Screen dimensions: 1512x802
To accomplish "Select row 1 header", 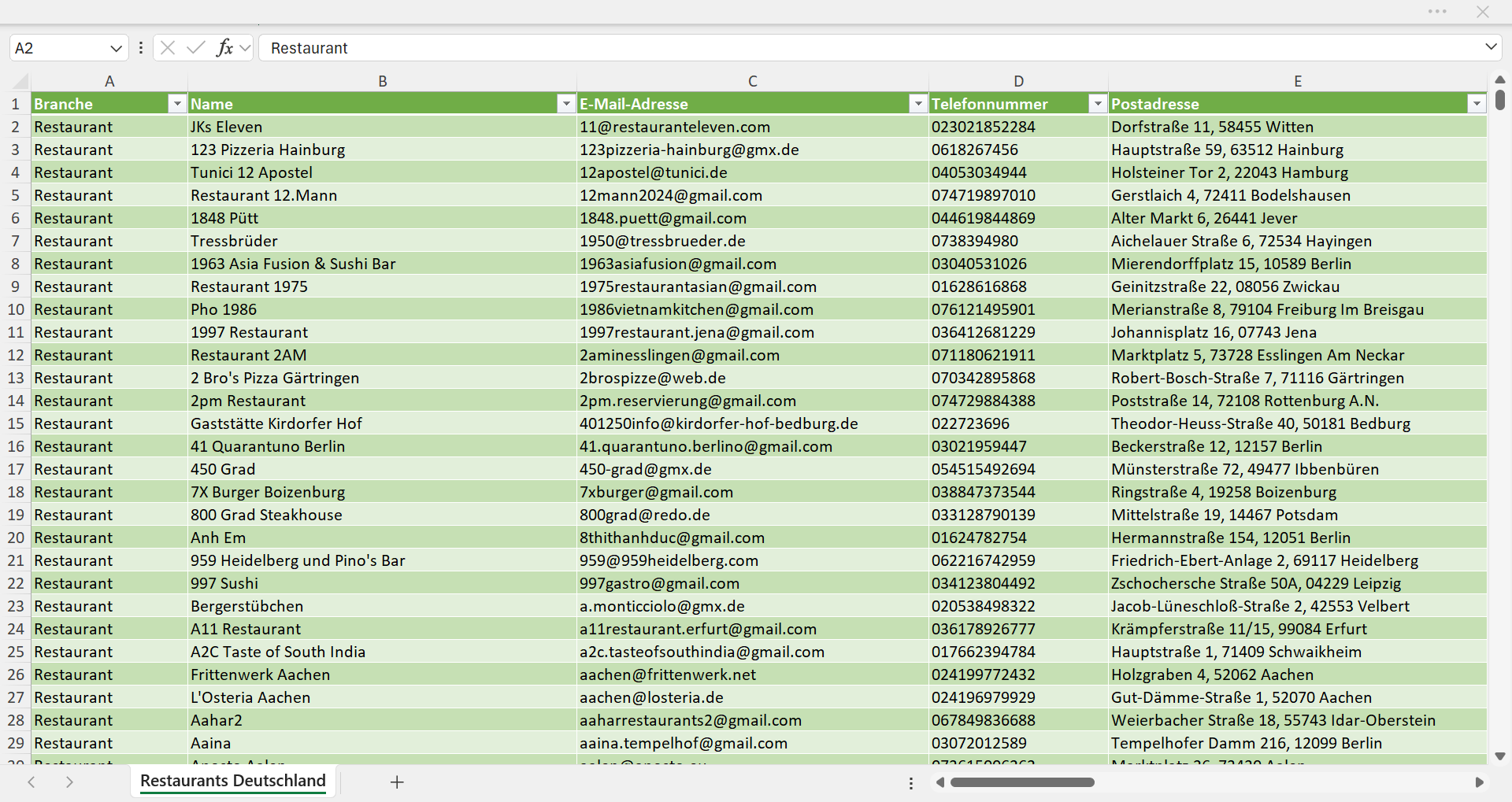I will coord(15,104).
